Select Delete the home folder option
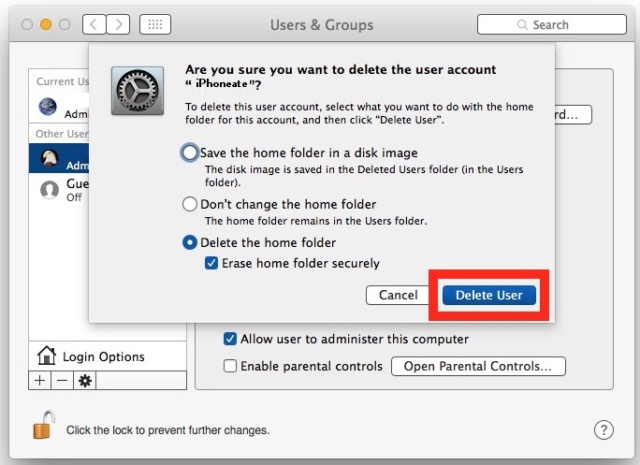Screen dimensions: 640x465 [189, 243]
